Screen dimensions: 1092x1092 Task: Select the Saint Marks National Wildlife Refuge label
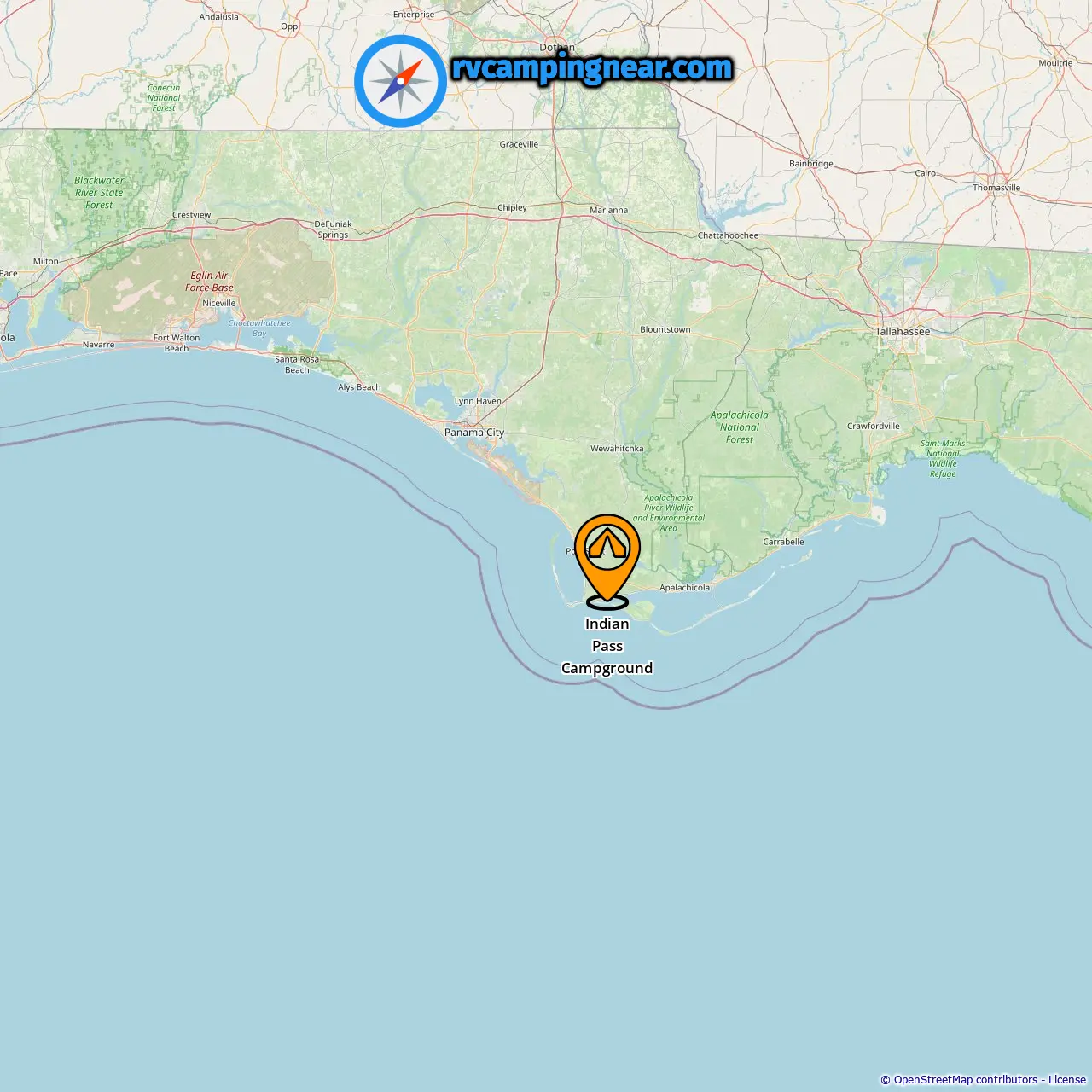943,459
